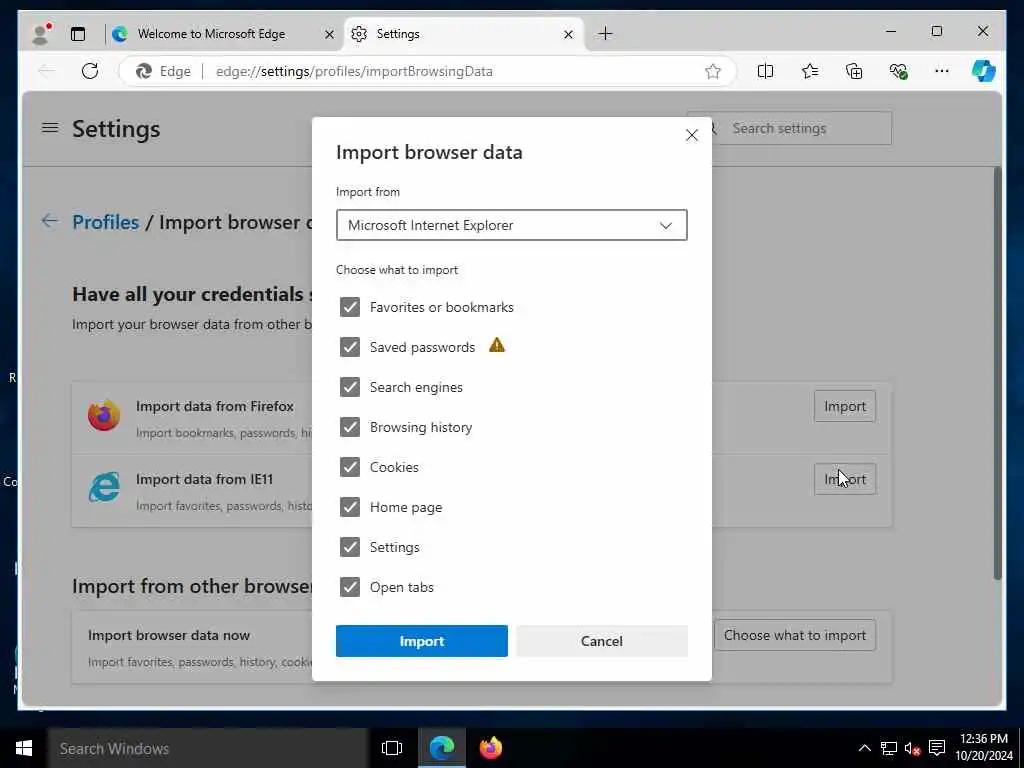Click the address bar URL
The width and height of the screenshot is (1024, 768).
(x=354, y=71)
